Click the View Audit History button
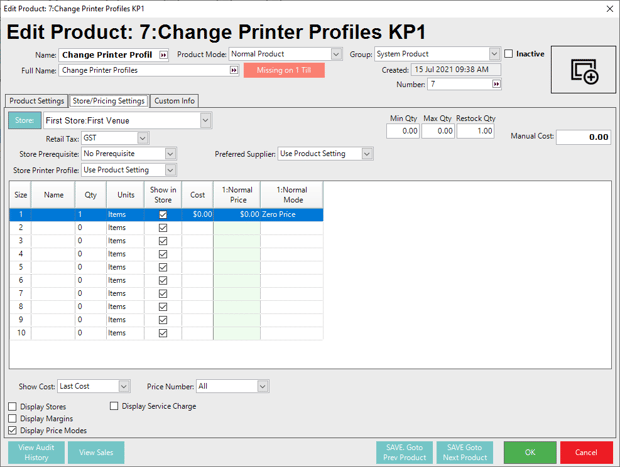The image size is (620, 467). (37, 452)
